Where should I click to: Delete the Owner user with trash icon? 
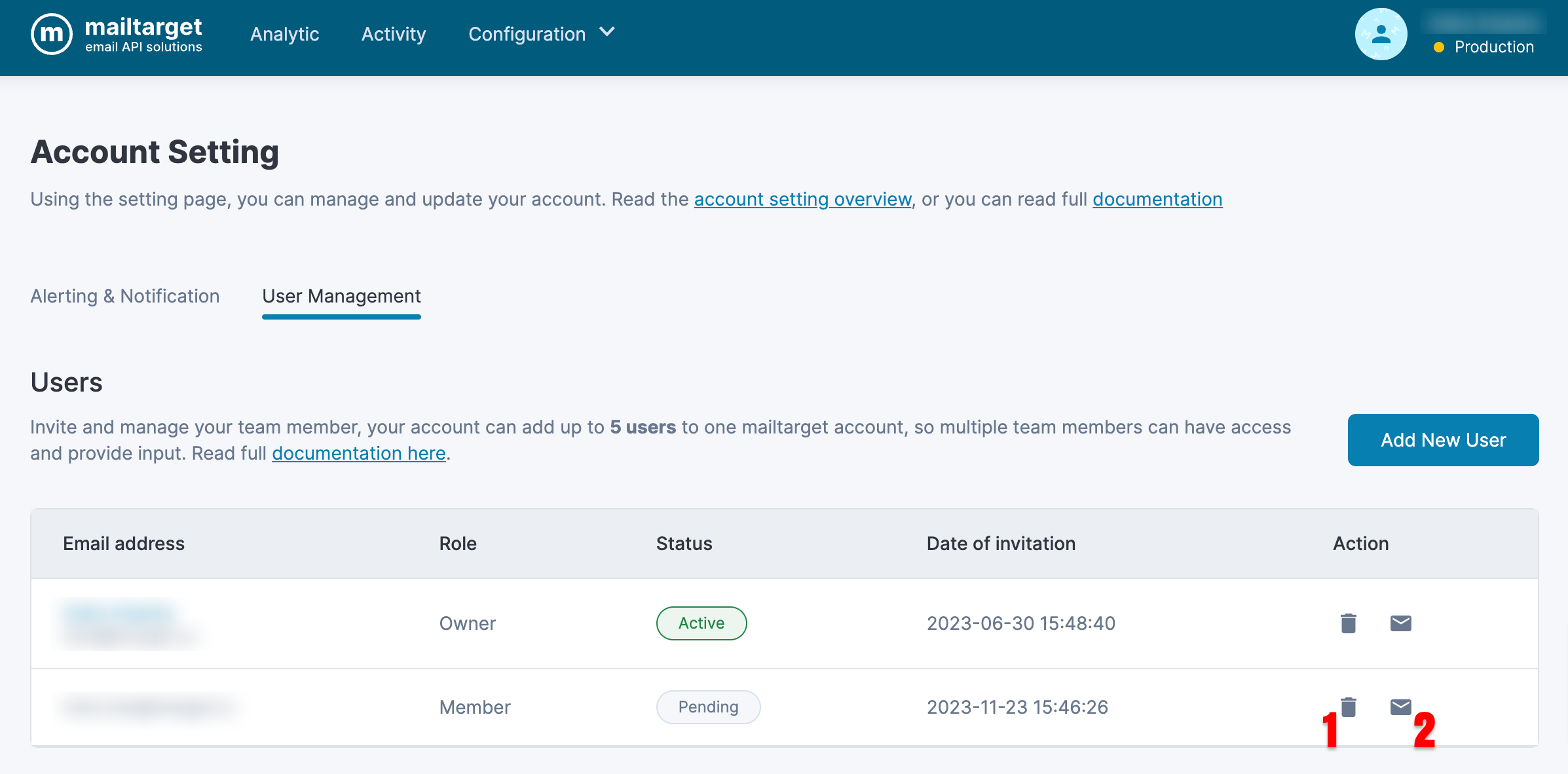(x=1348, y=623)
